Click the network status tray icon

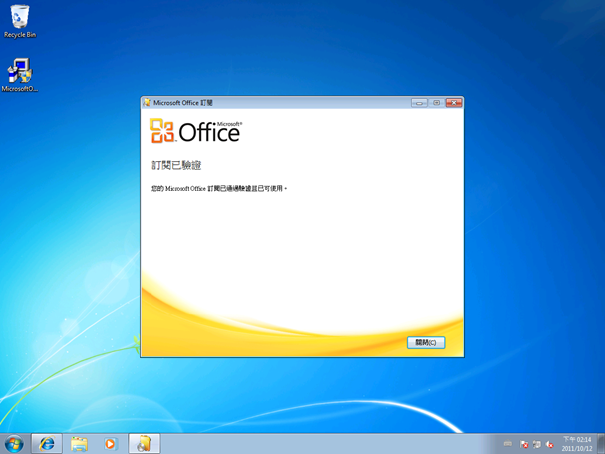click(x=537, y=444)
